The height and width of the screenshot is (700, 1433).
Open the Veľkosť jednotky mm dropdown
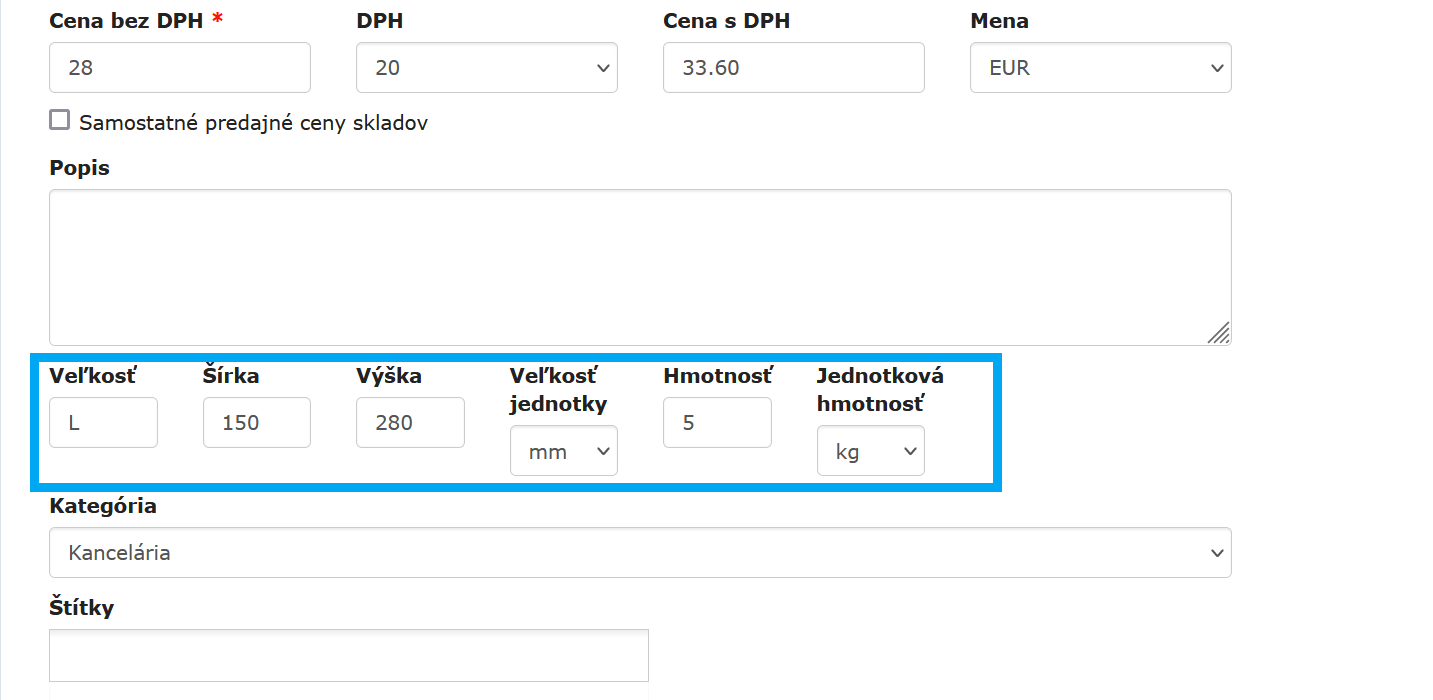coord(563,451)
